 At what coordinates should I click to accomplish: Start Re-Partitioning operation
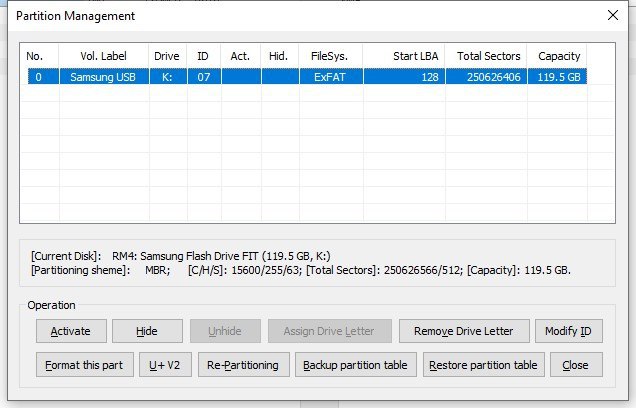tap(243, 365)
